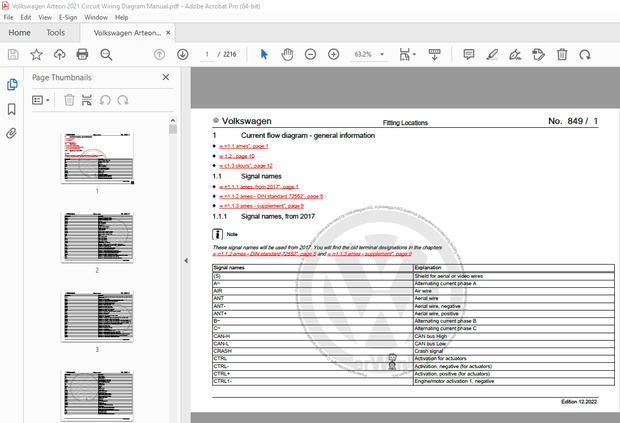The height and width of the screenshot is (423, 620).
Task: Collapse navigation pane with left arrow
Action: 186,261
